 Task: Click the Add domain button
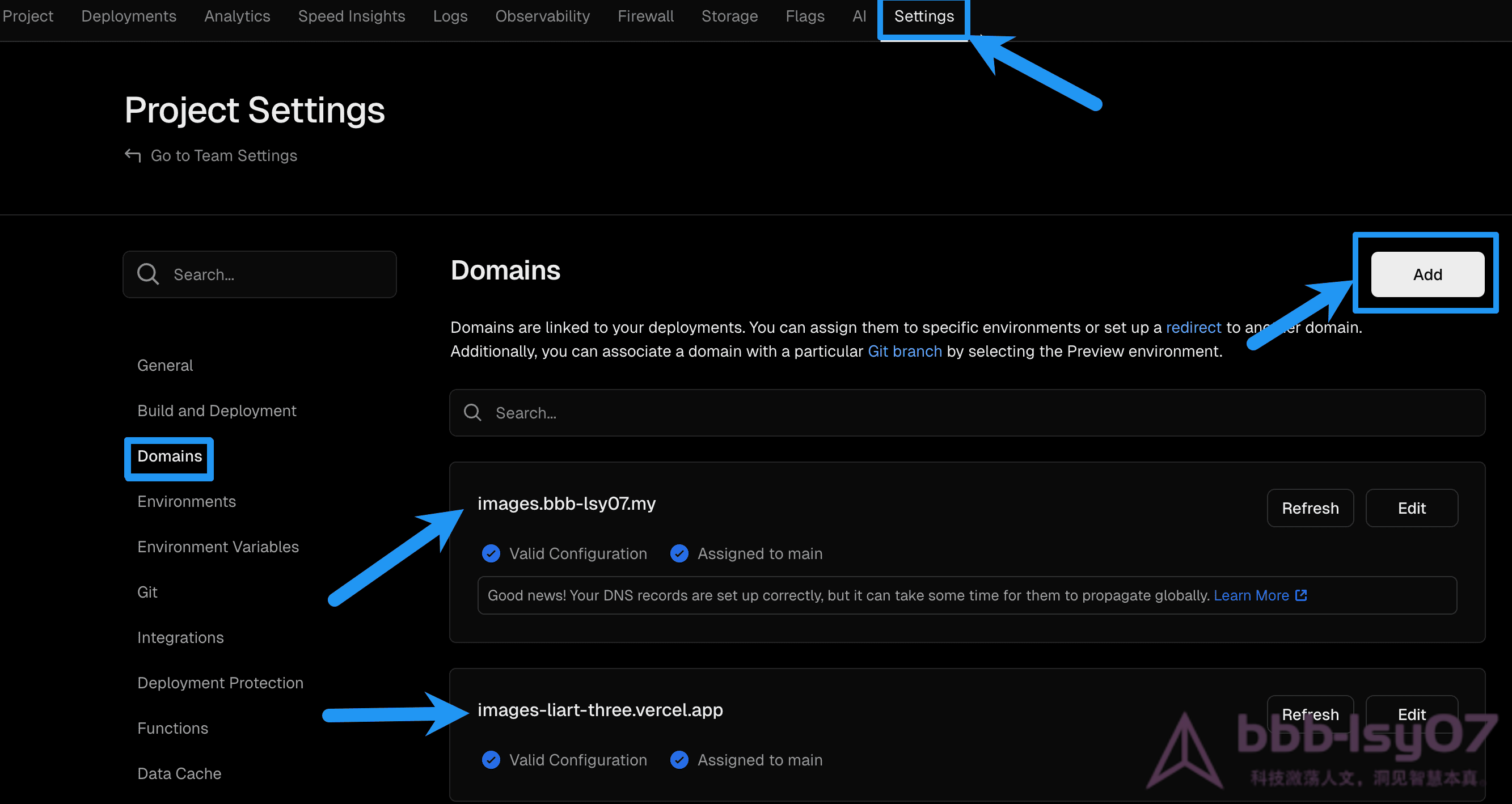1427,274
